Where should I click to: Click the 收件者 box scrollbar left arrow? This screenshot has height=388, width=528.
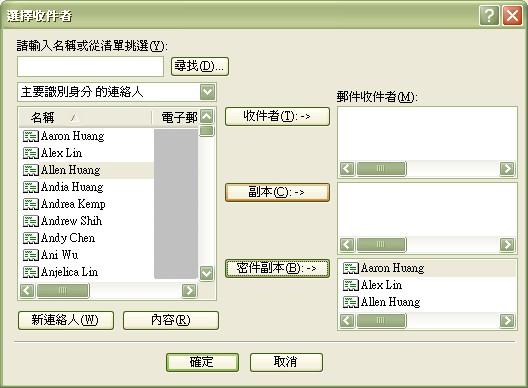tap(347, 168)
